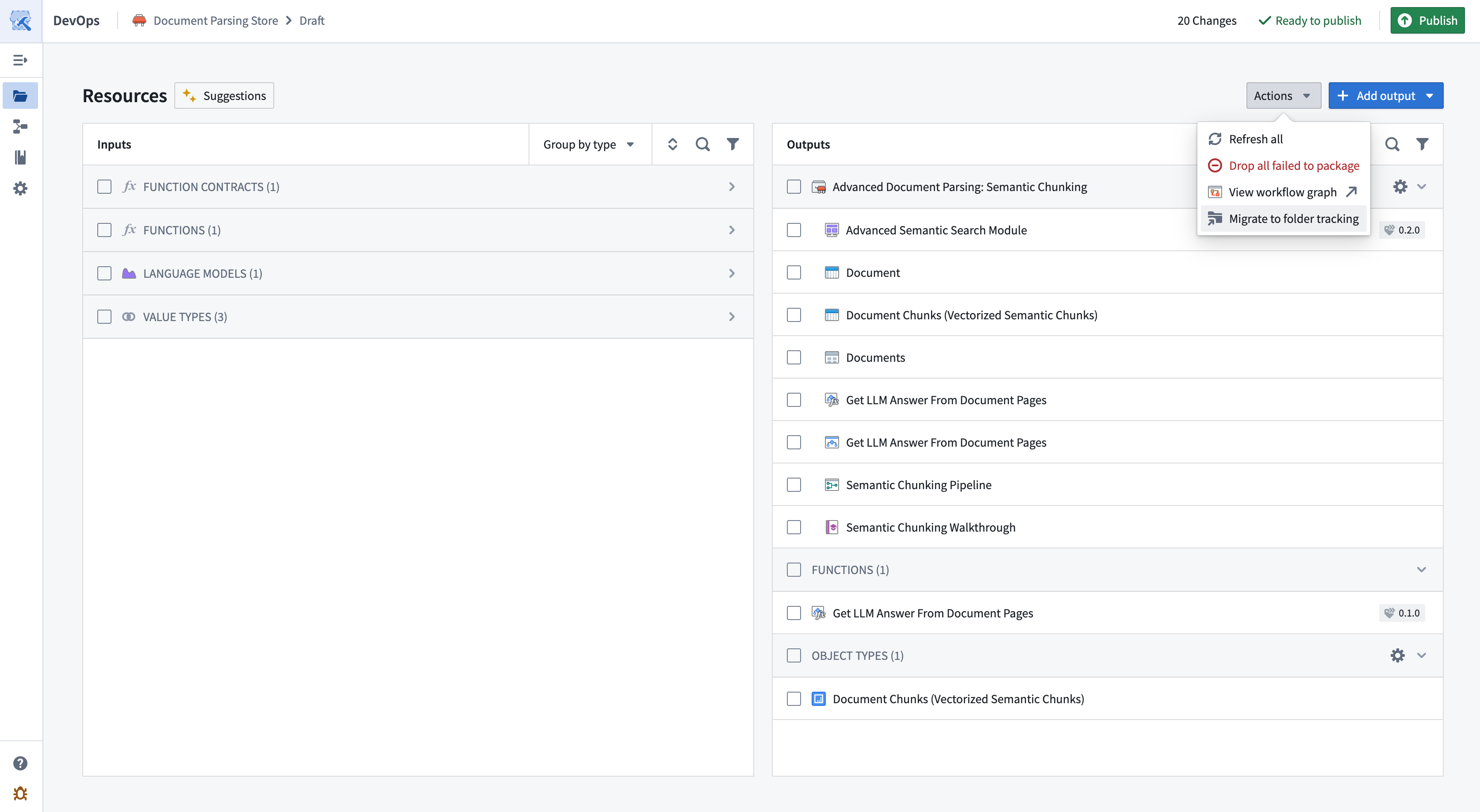Open the Resources folder panel in sidebar
The width and height of the screenshot is (1480, 812).
click(21, 96)
